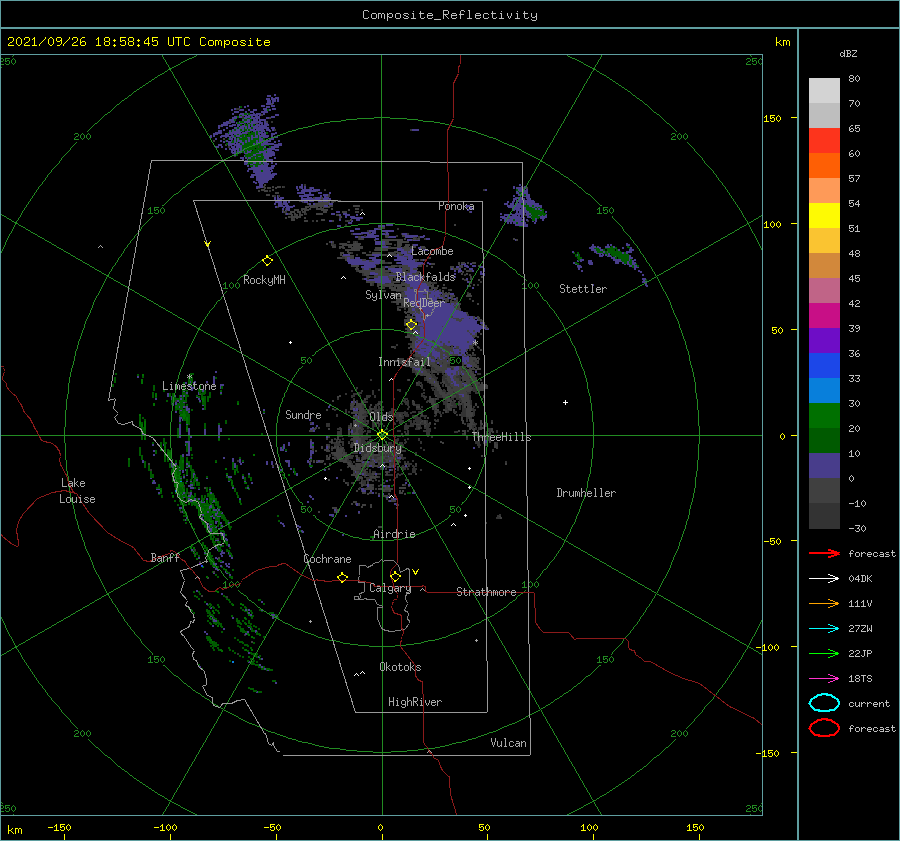This screenshot has width=900, height=841.
Task: Click the Ponoka city label
Action: click(456, 206)
